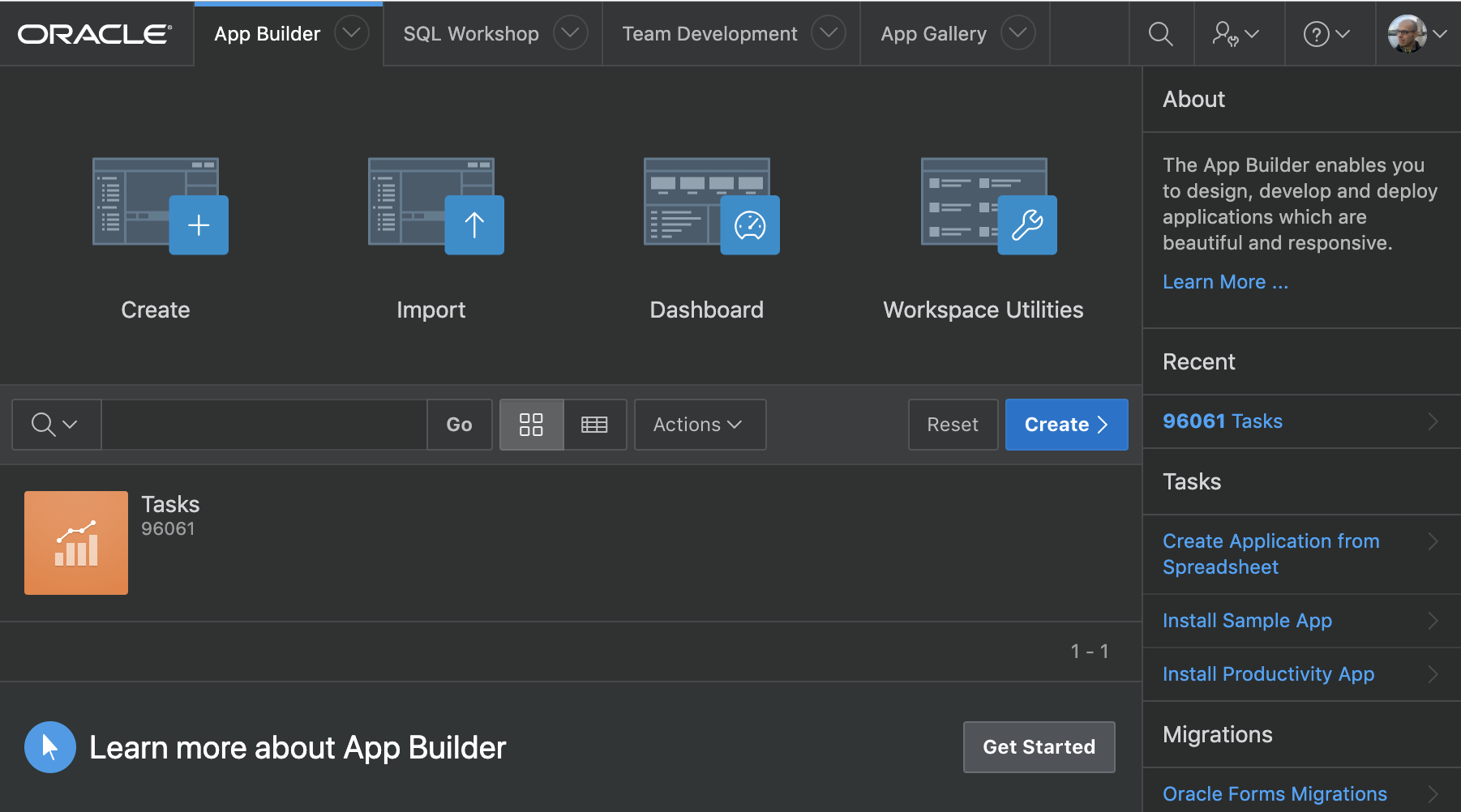Open the Administration user-wrench menu icon
Screen dimensions: 1461x812
pos(1235,34)
